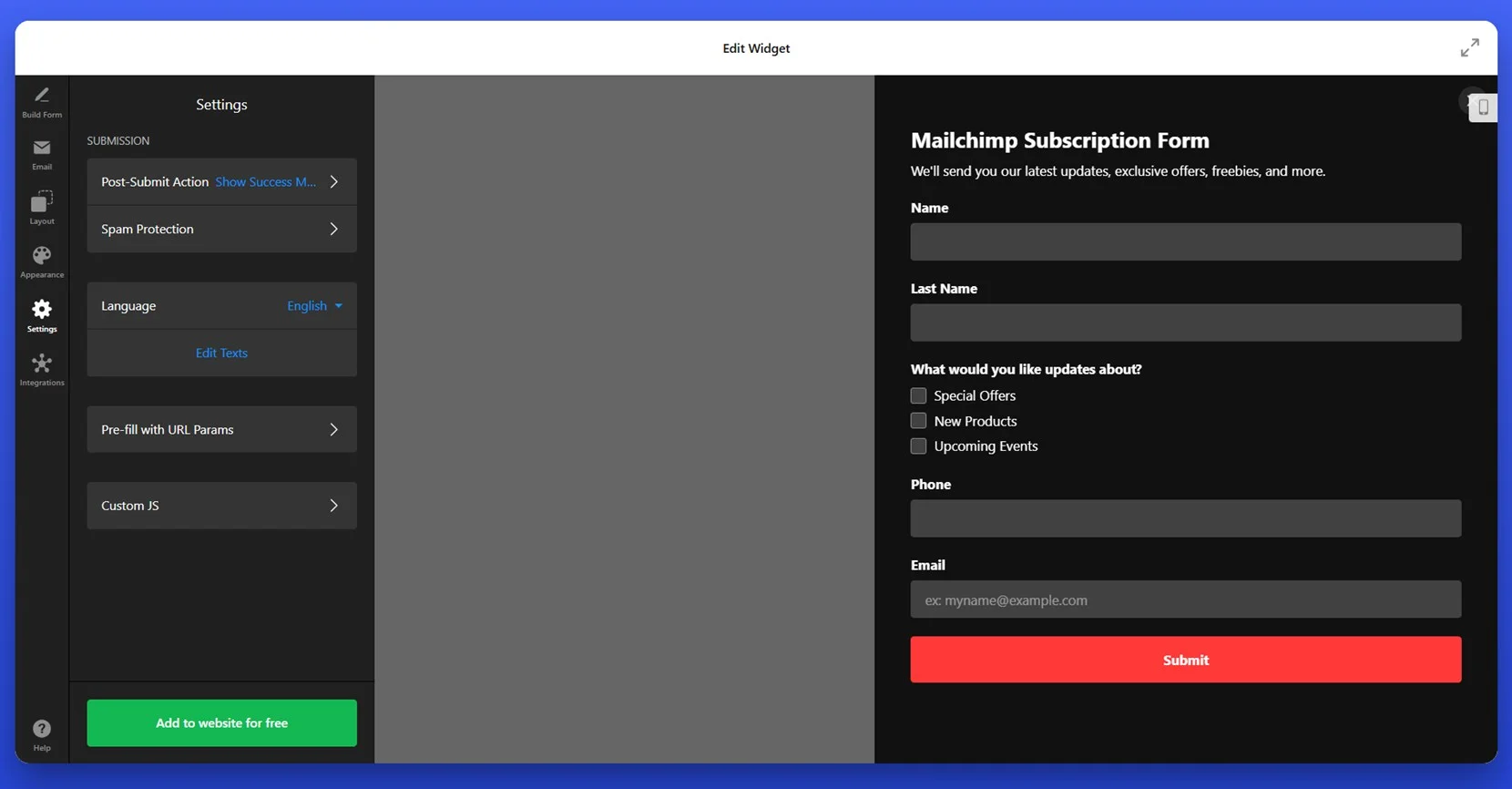Expand Pre-fill with URL Params
1512x789 pixels.
[221, 429]
